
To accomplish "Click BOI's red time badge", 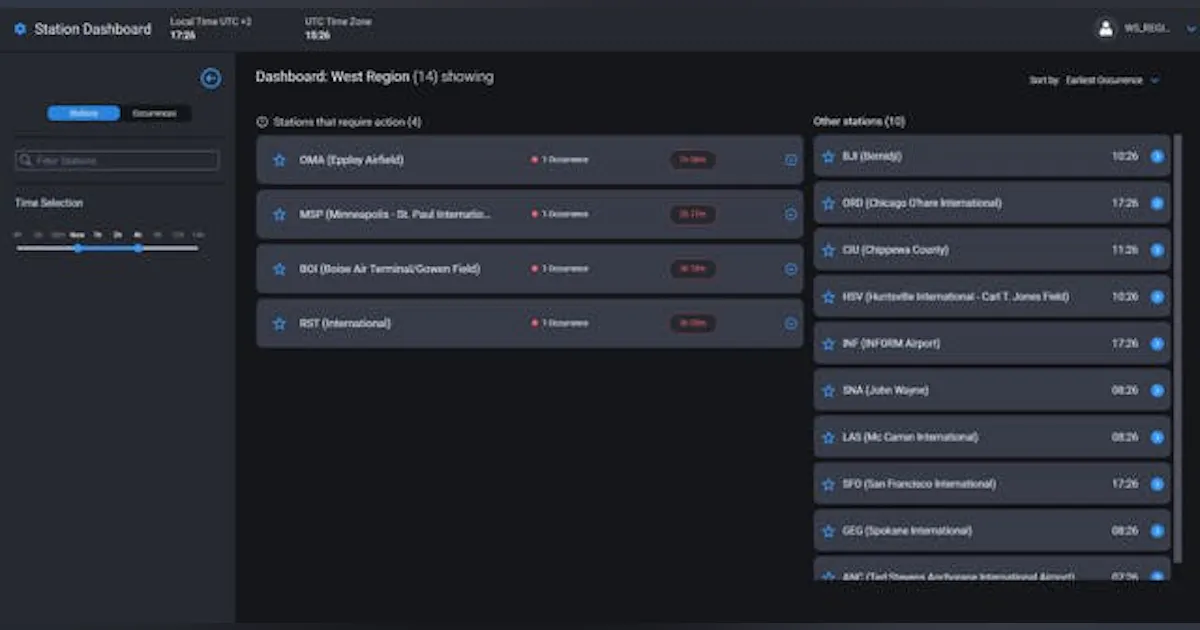I will coord(693,269).
